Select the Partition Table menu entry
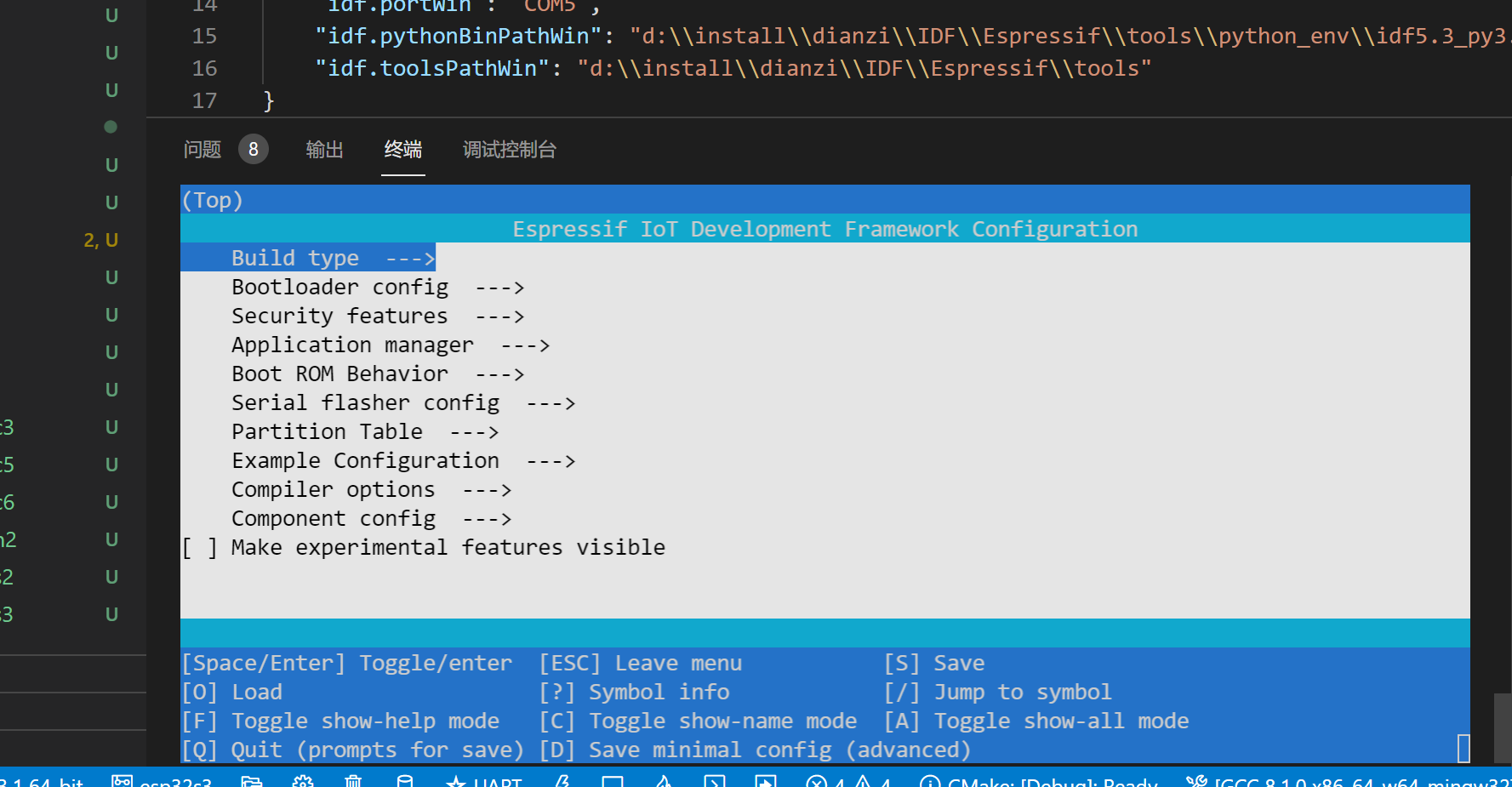 pos(327,431)
